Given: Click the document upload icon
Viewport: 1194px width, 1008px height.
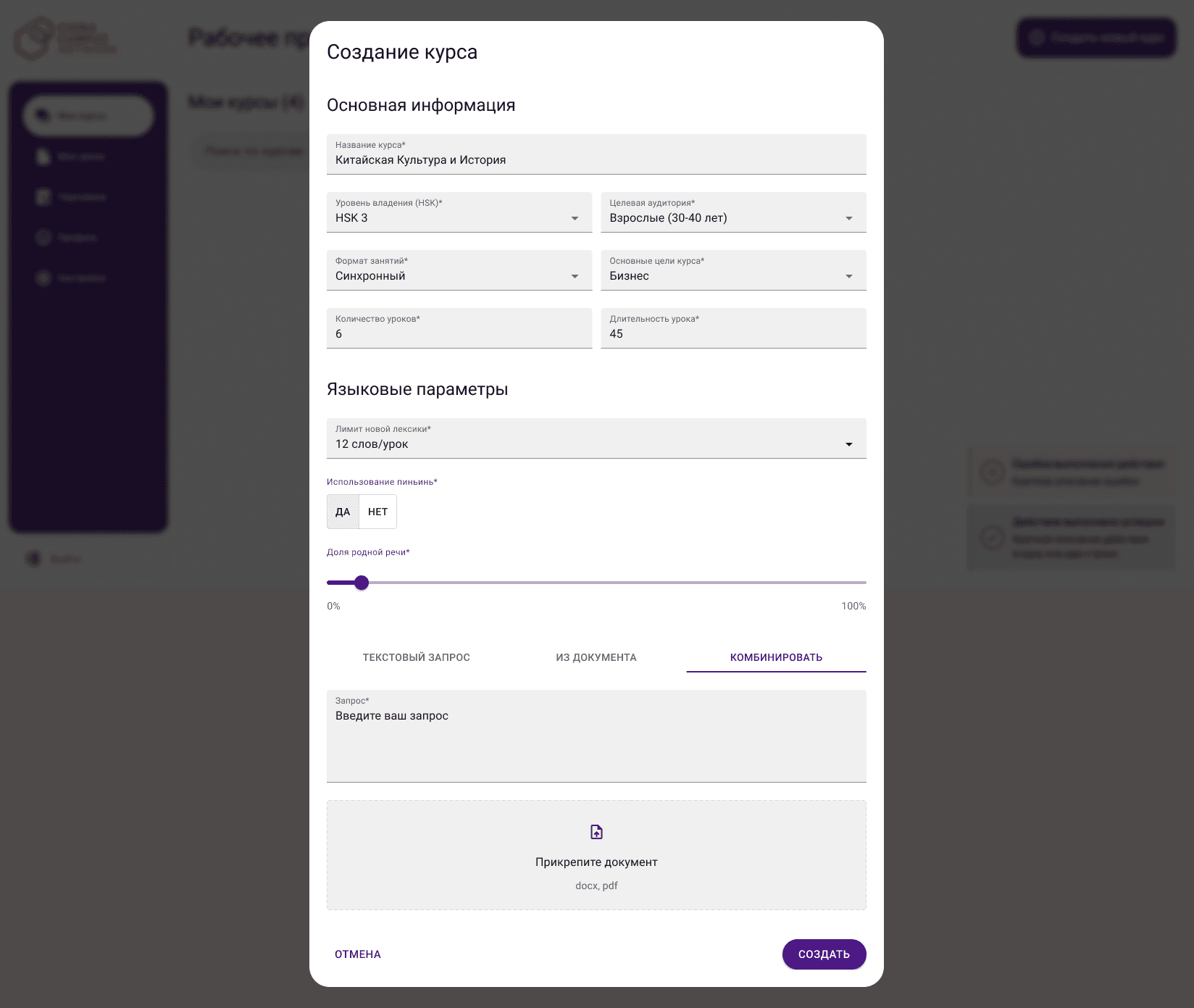Looking at the screenshot, I should click(x=596, y=832).
